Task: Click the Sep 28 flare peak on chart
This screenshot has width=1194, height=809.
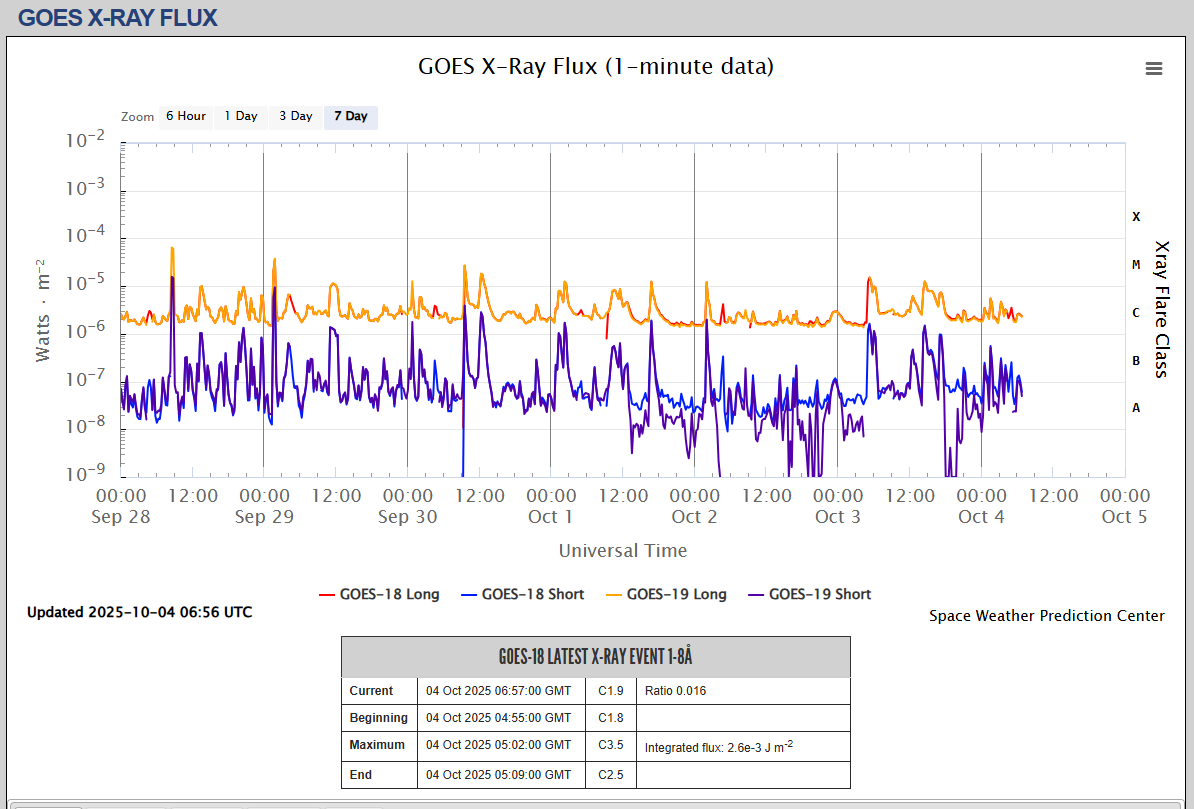Action: [172, 249]
